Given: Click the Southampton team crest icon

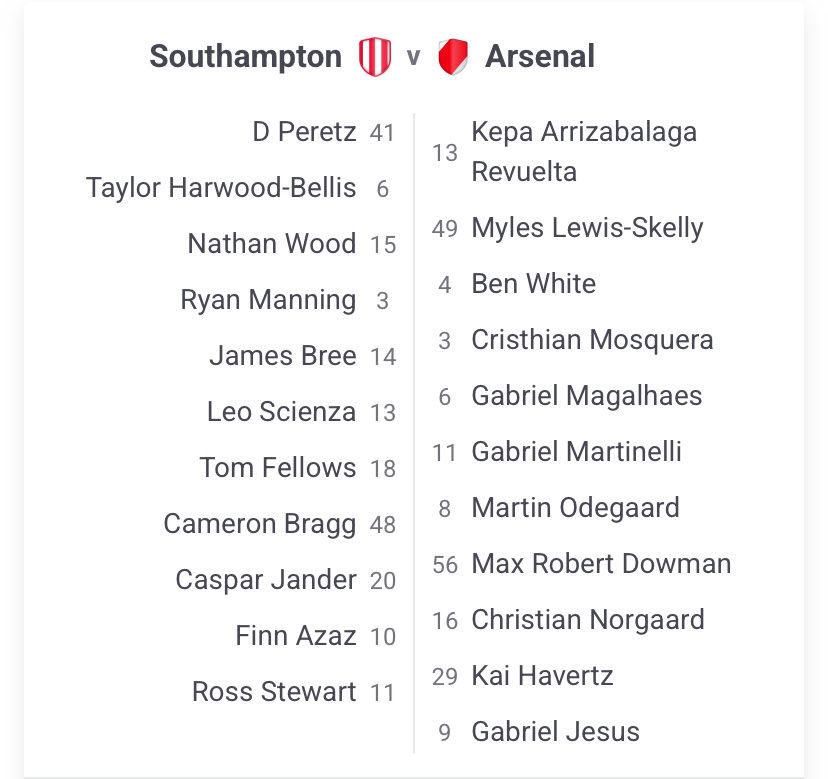Looking at the screenshot, I should click(x=375, y=57).
